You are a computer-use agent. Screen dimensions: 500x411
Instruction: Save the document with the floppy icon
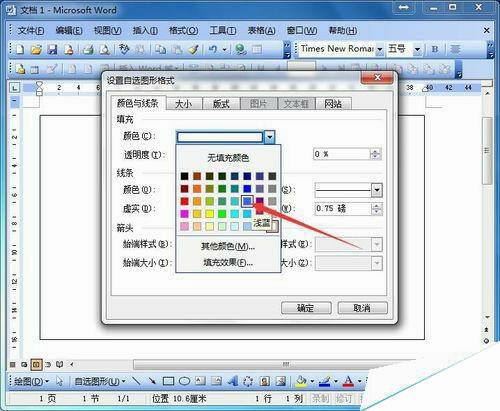(x=52, y=50)
